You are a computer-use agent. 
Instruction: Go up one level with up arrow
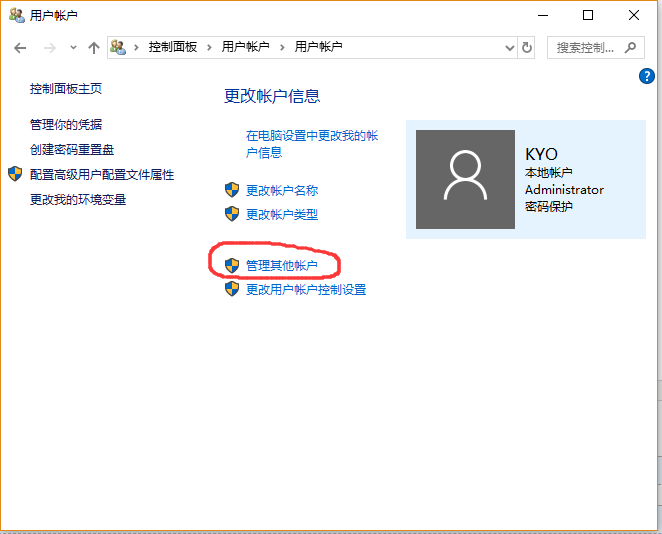click(x=94, y=48)
